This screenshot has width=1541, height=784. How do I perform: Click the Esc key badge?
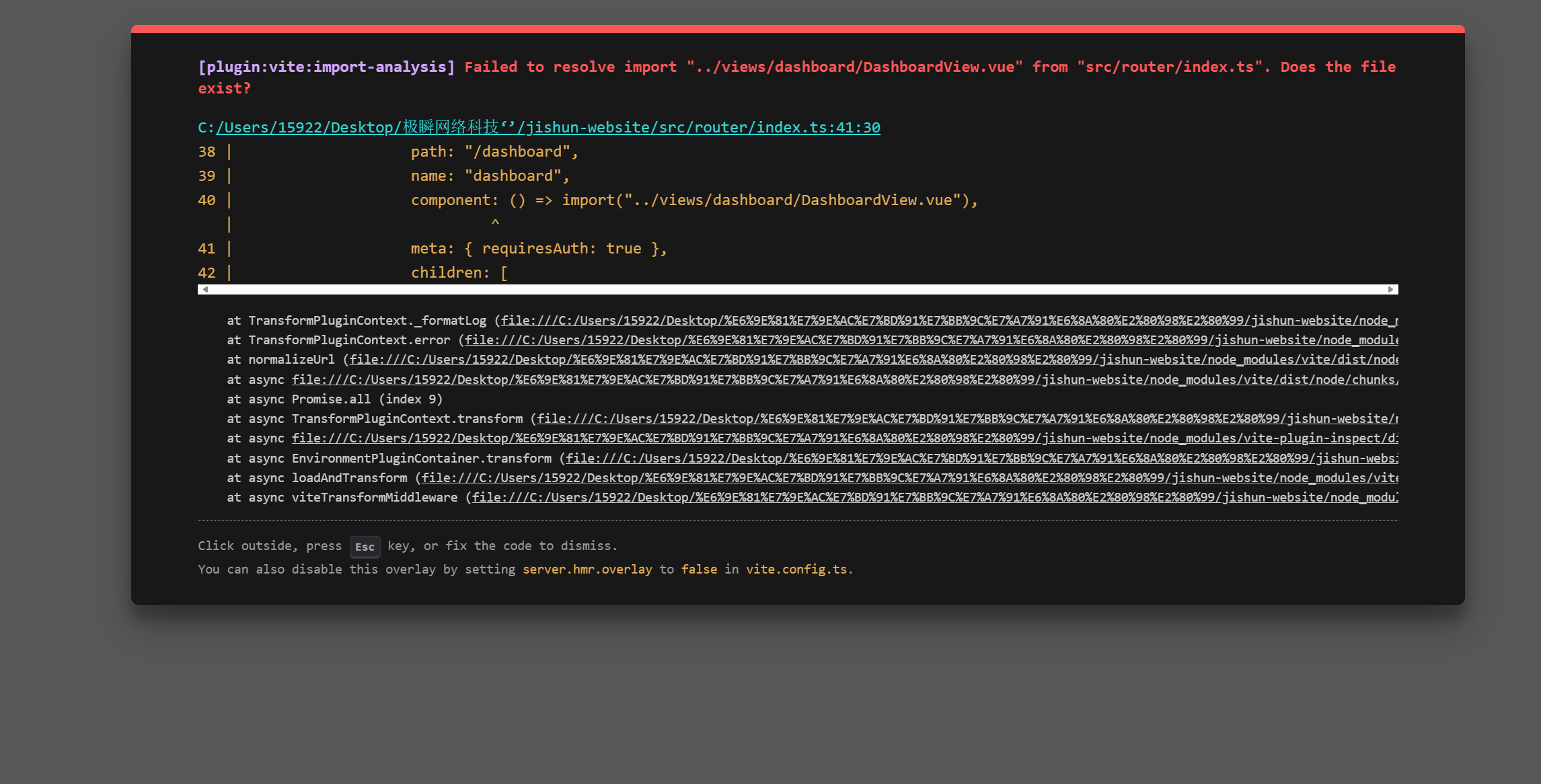click(365, 547)
